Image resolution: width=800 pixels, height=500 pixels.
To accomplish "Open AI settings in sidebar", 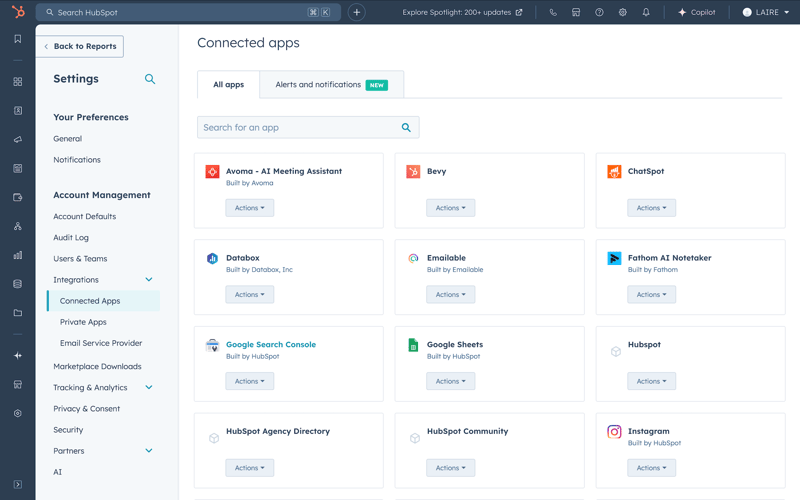I will (58, 472).
